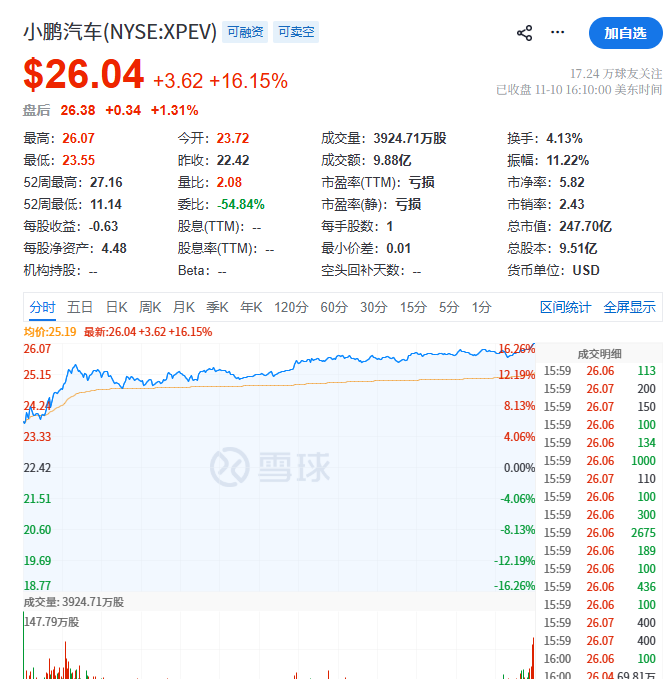Click the 可融资 tag
Screen dimensions: 669x679
[245, 32]
